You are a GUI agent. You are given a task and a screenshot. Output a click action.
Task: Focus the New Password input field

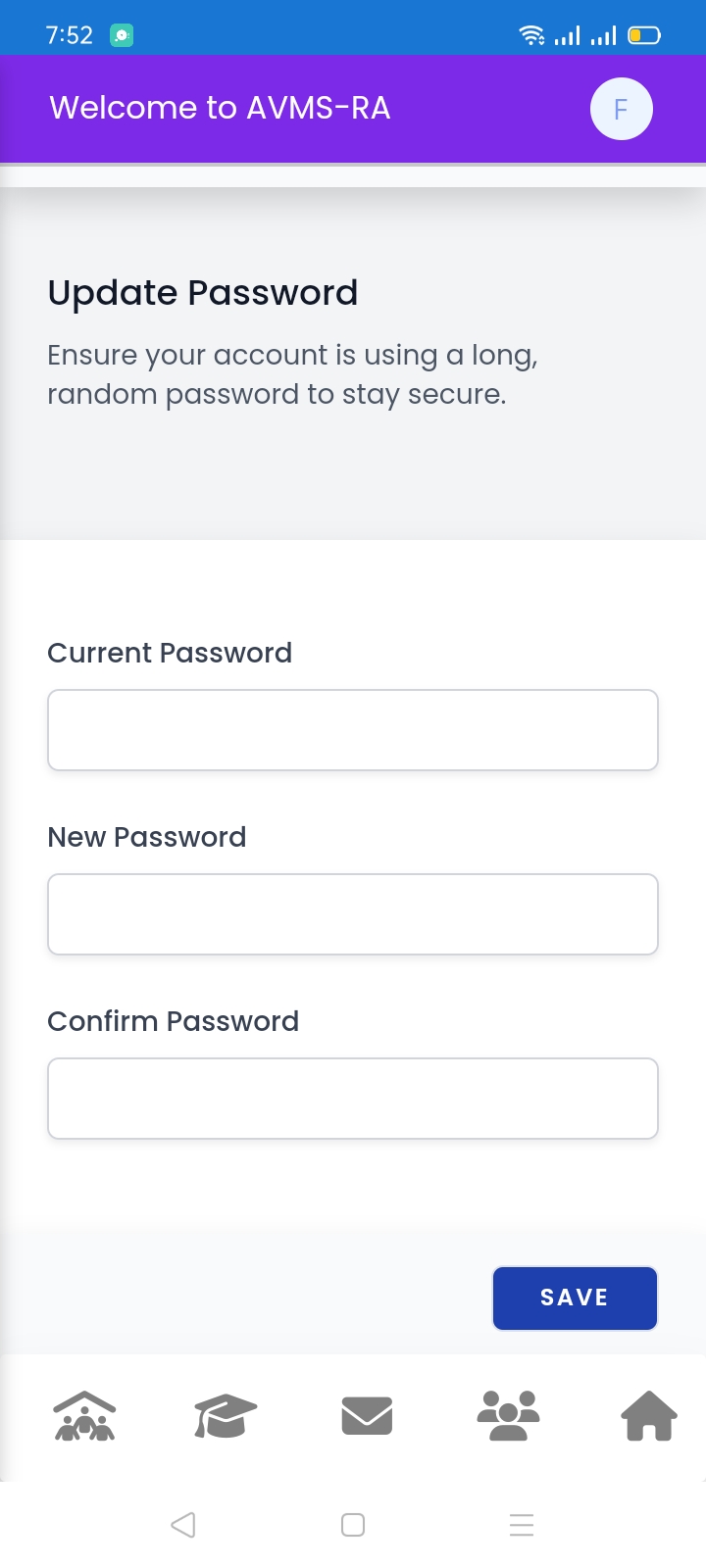coord(353,914)
